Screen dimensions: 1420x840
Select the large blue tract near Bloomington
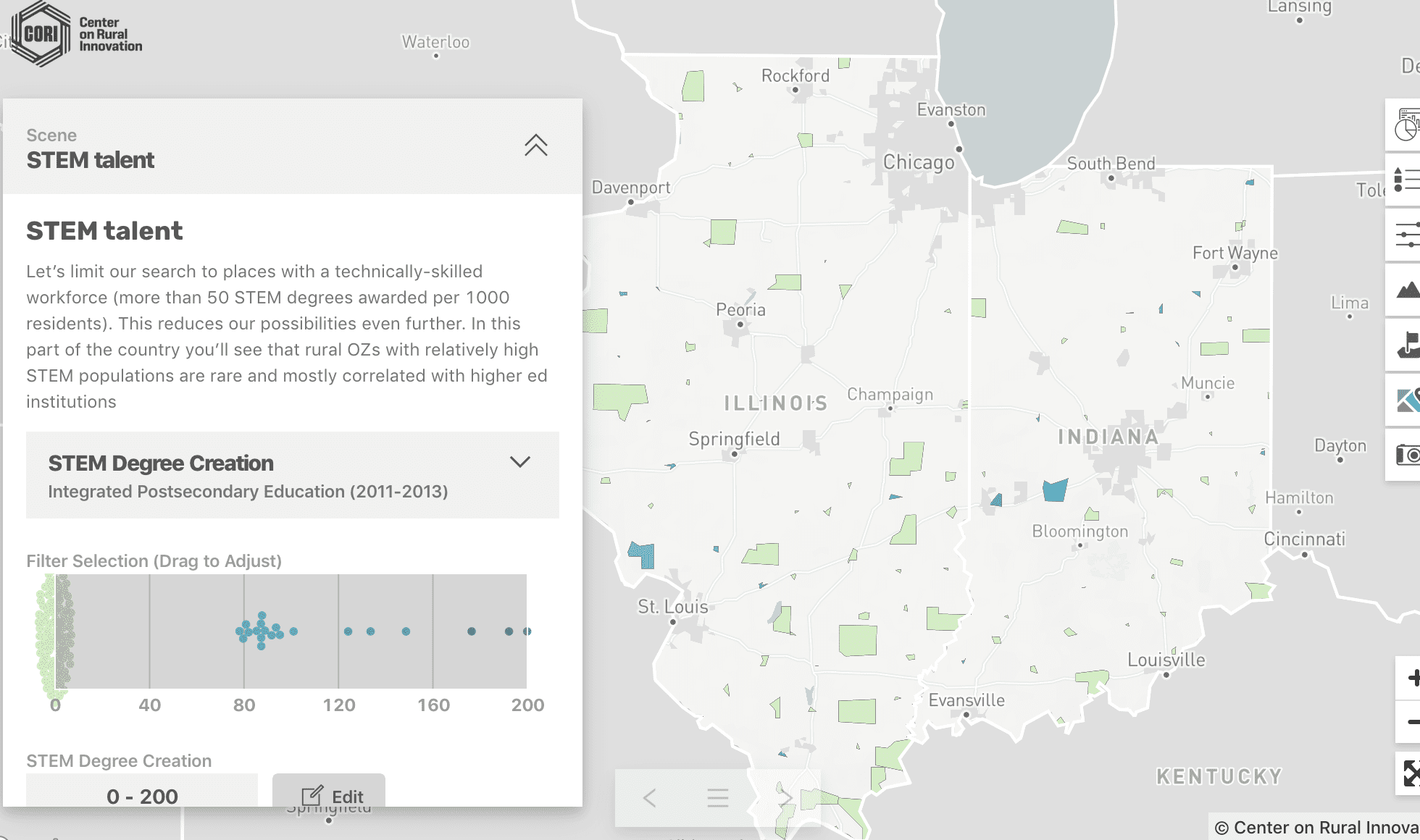click(x=1055, y=490)
